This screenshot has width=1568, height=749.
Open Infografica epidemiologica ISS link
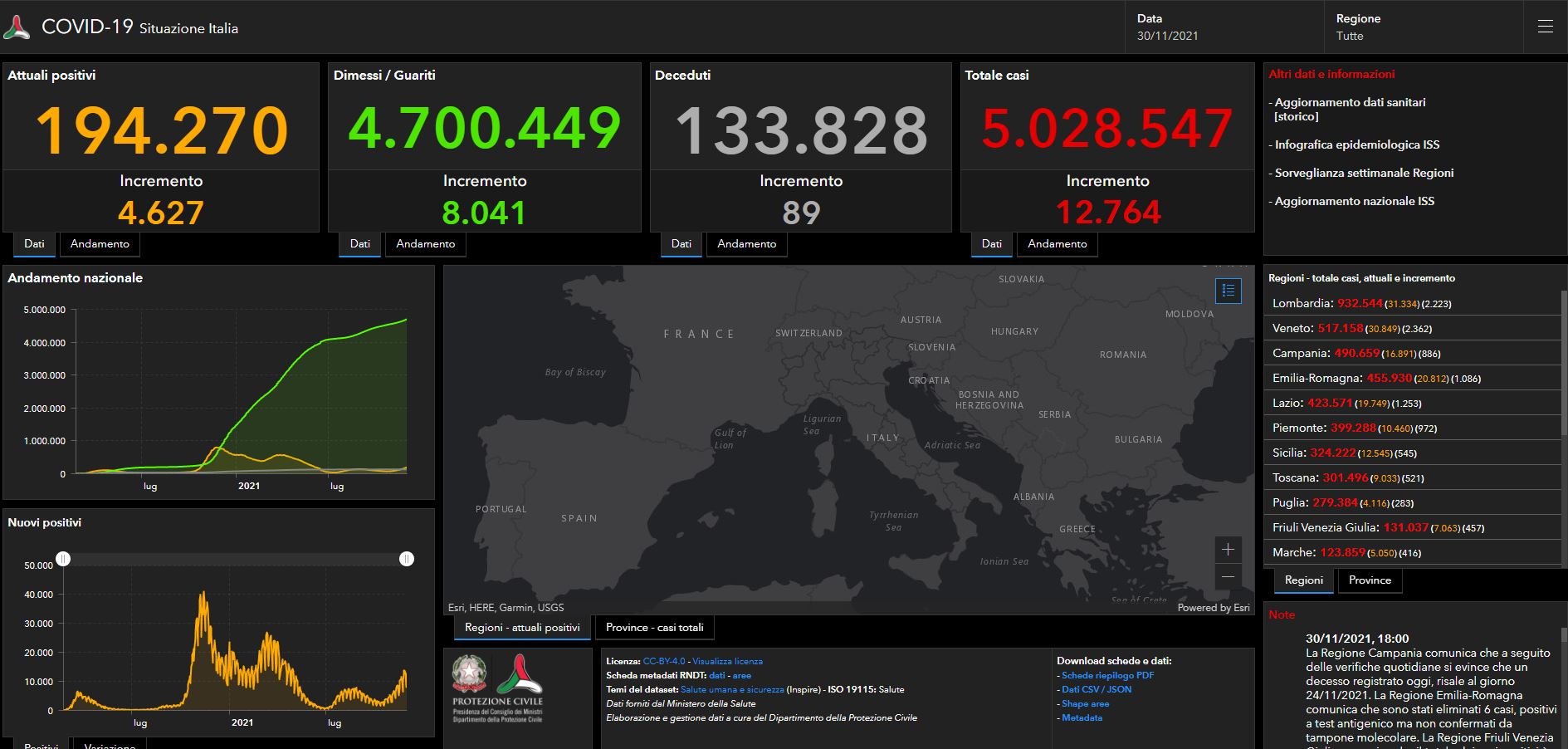click(x=1356, y=144)
